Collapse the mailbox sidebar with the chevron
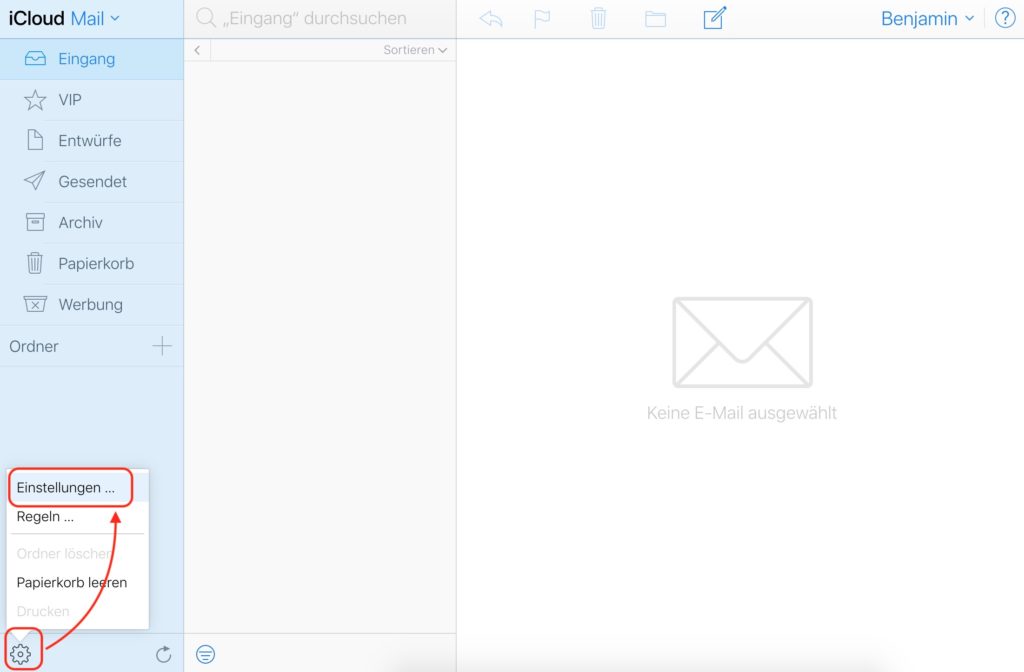This screenshot has height=672, width=1024. click(197, 49)
